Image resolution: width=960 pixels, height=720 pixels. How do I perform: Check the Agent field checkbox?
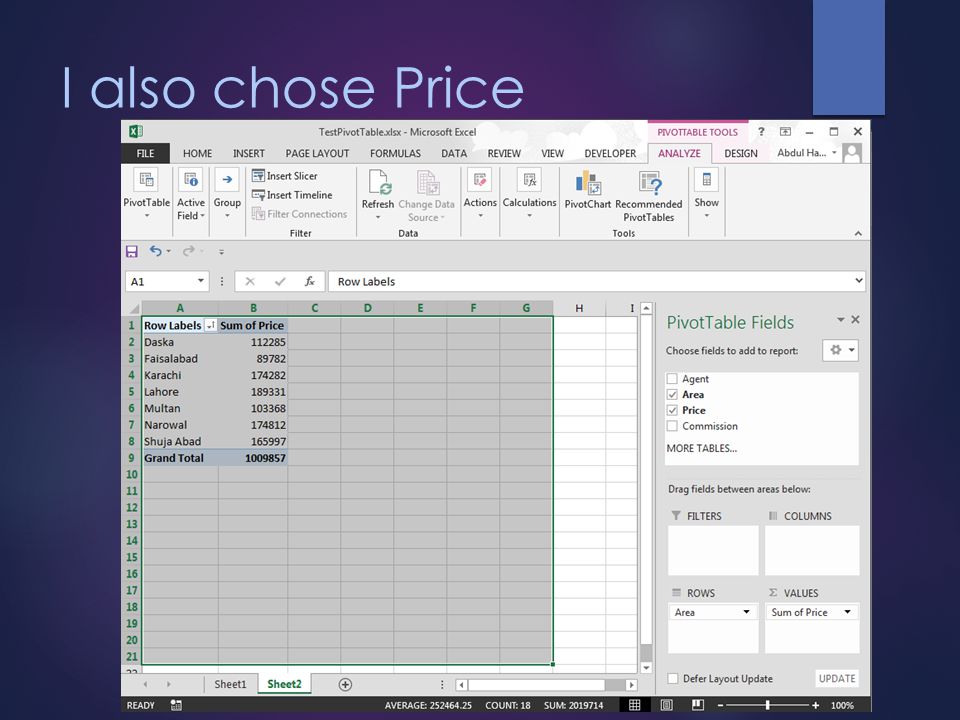tap(672, 379)
